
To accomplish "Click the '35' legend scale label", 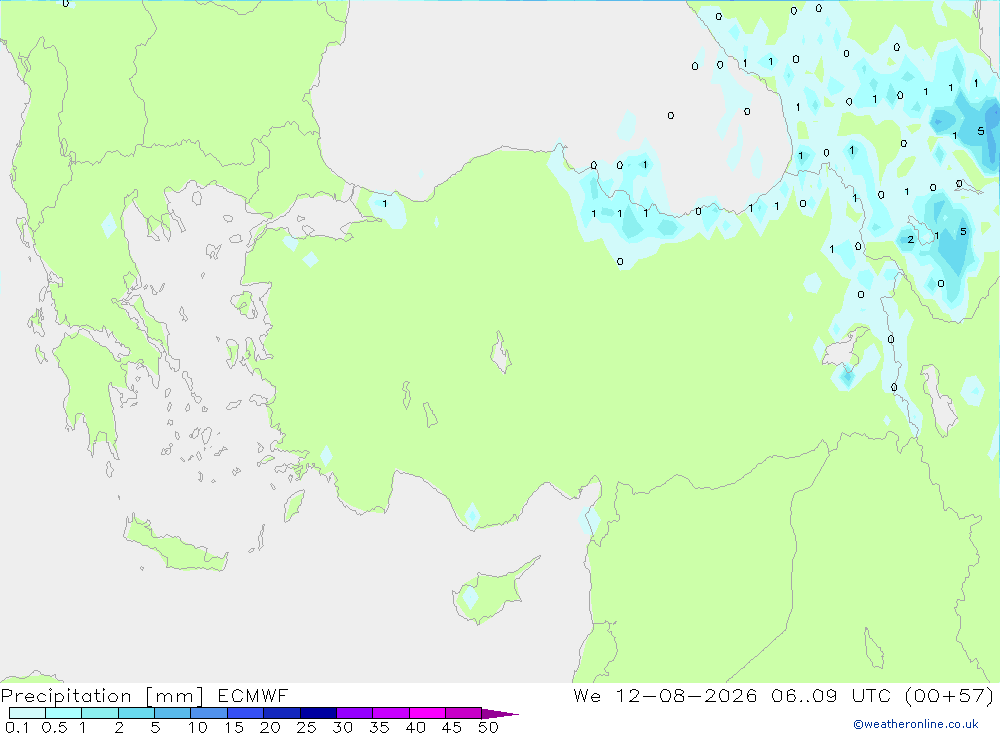I will click(x=379, y=727).
